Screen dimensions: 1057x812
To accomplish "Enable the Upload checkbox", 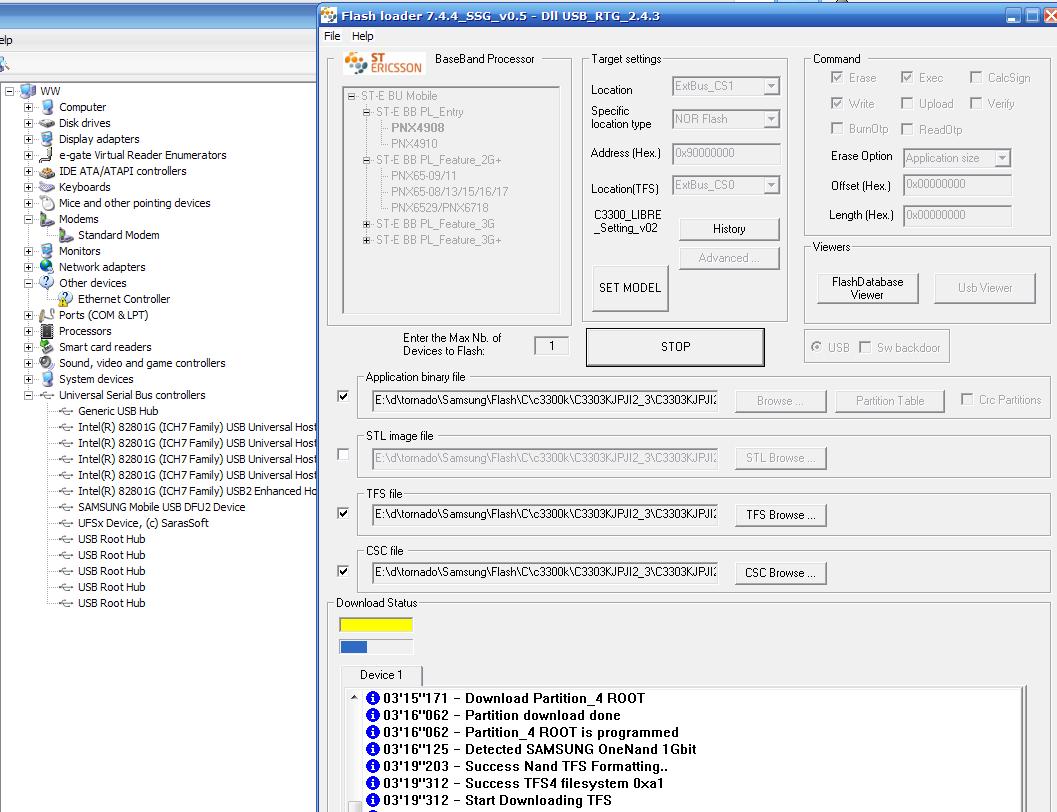I will tap(907, 103).
